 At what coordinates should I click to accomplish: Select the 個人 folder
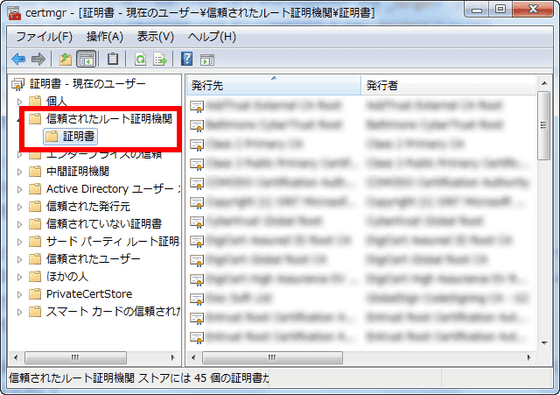tap(56, 101)
